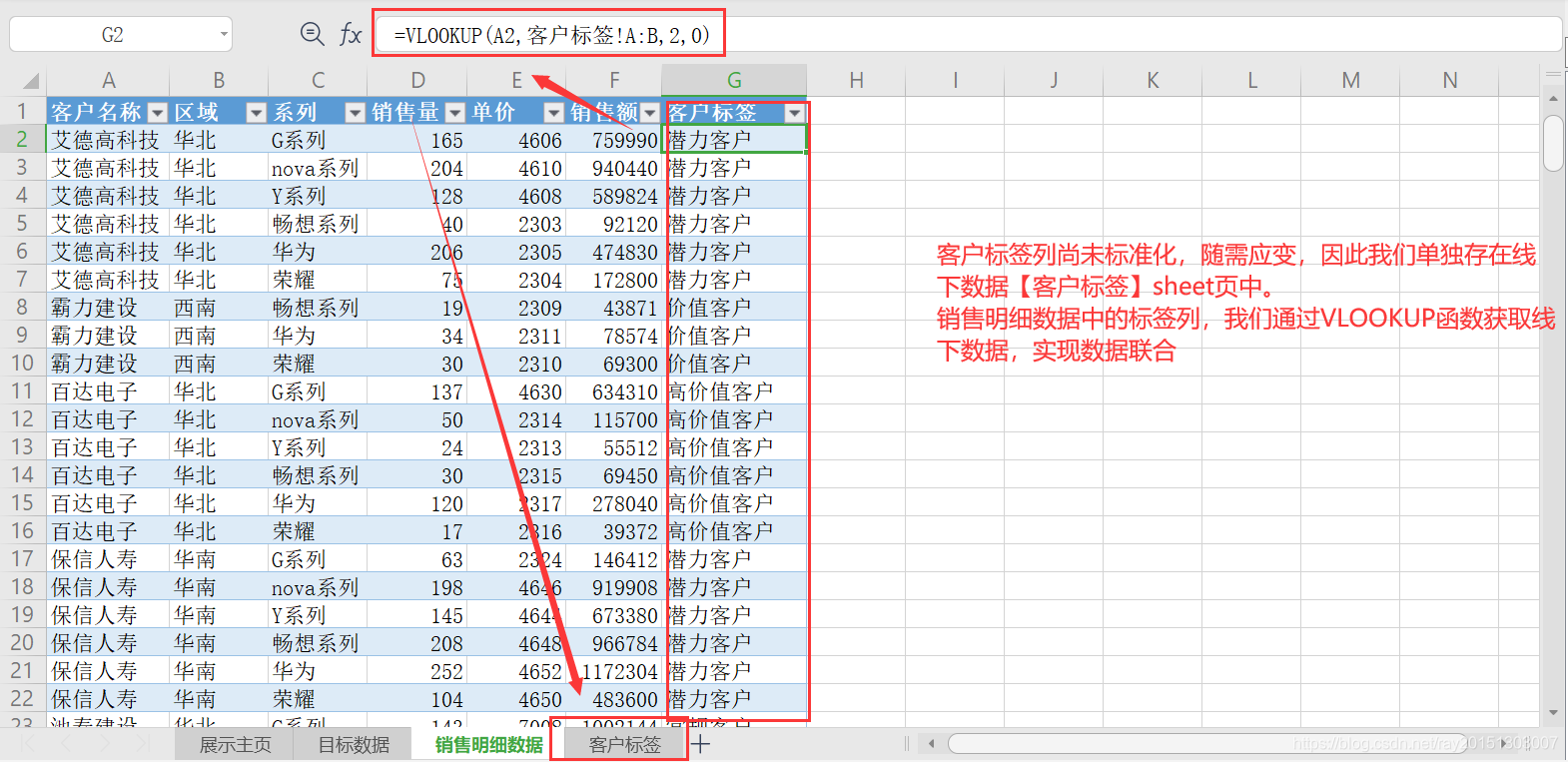Open filter dropdown for 销售额 column

tap(650, 112)
